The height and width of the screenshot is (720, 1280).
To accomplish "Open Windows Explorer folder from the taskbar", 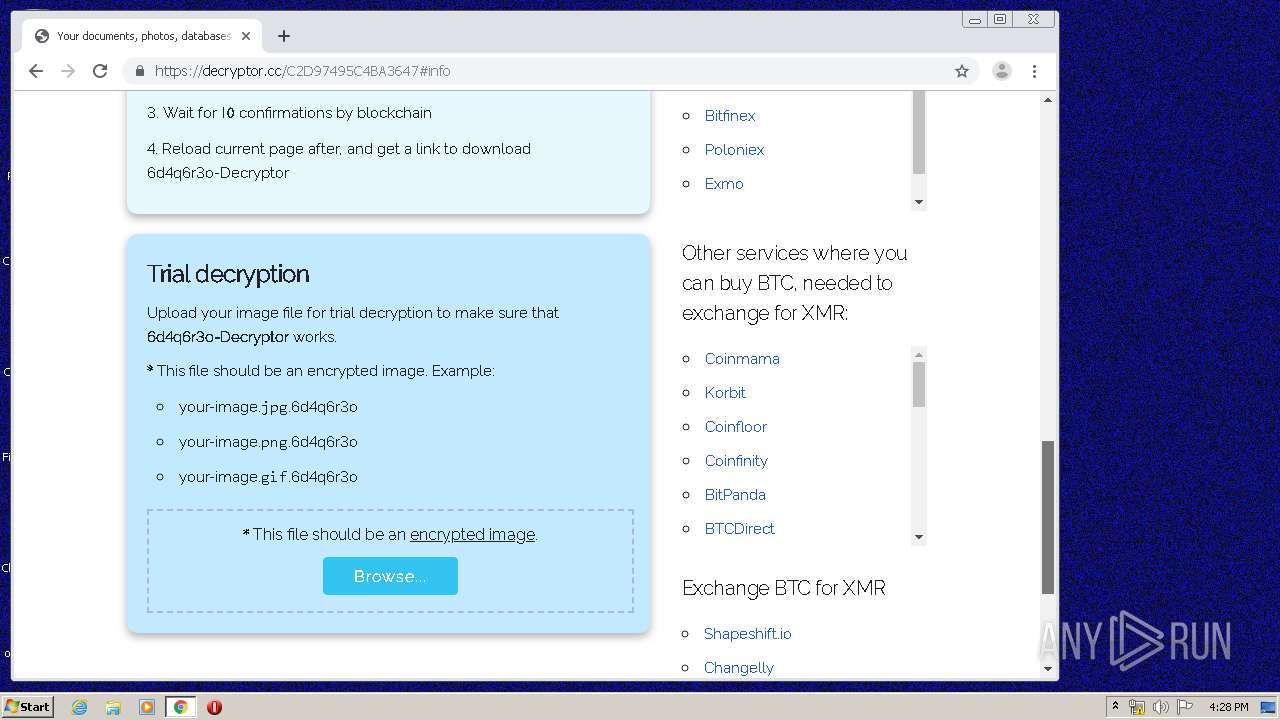I will pos(113,707).
